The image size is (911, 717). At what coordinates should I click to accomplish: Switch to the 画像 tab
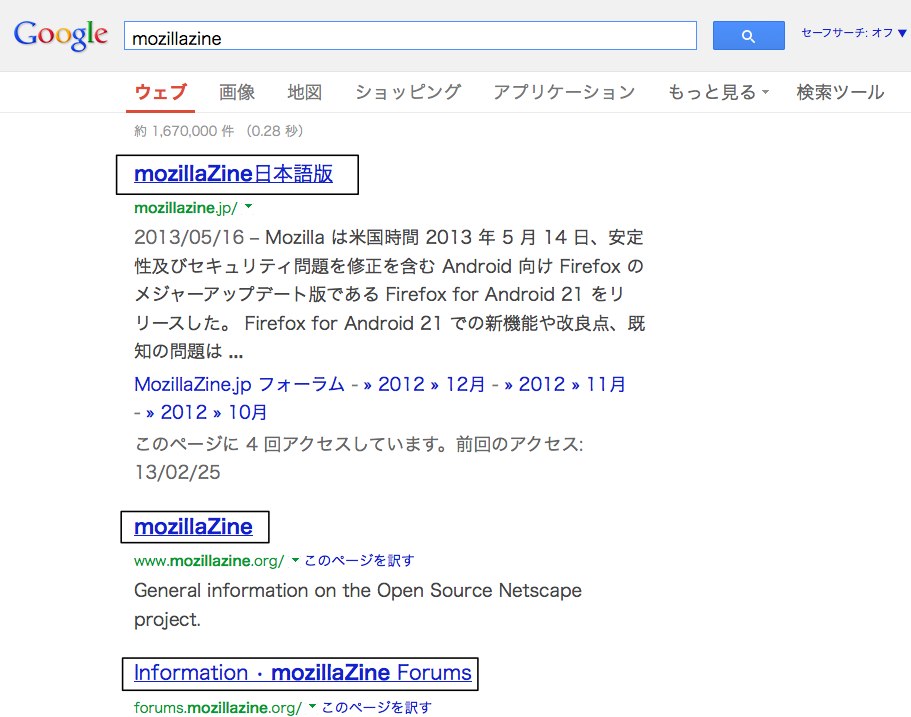[237, 92]
